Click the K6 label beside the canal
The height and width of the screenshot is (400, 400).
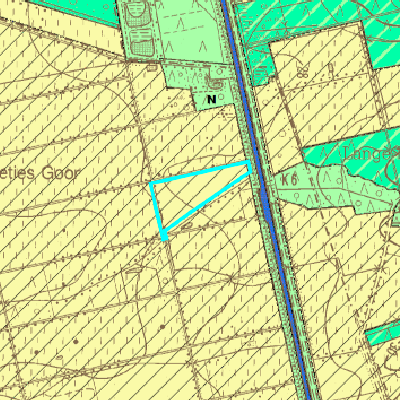pyautogui.click(x=289, y=180)
